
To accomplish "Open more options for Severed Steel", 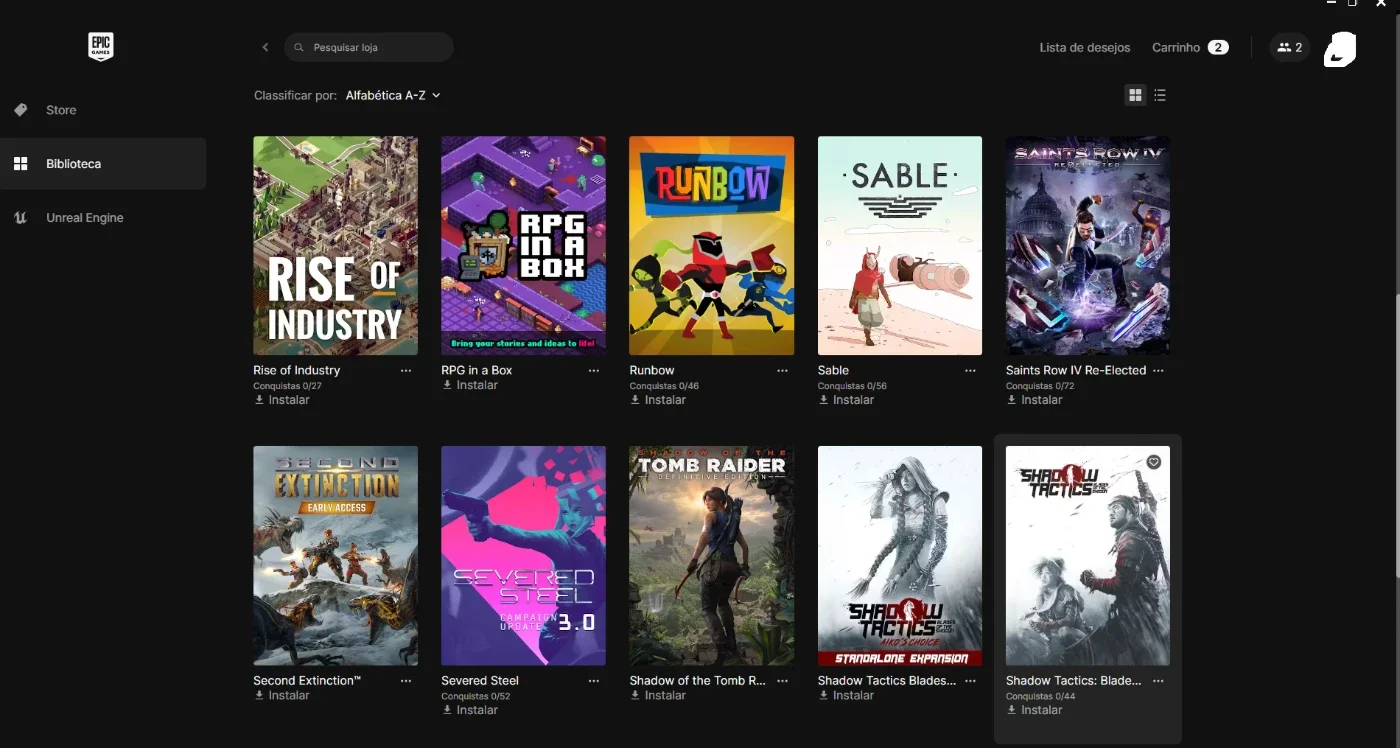I will (x=594, y=680).
